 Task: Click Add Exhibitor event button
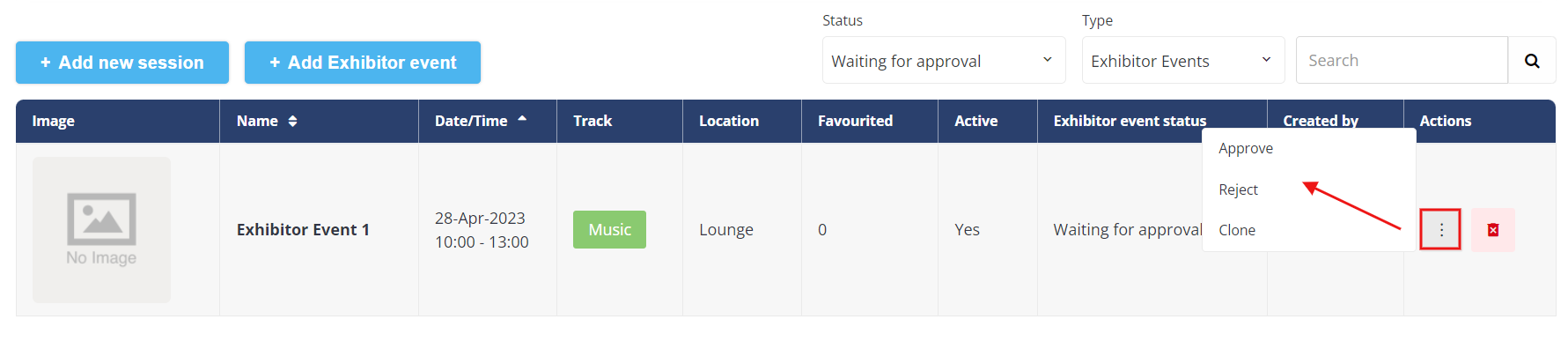[x=363, y=63]
